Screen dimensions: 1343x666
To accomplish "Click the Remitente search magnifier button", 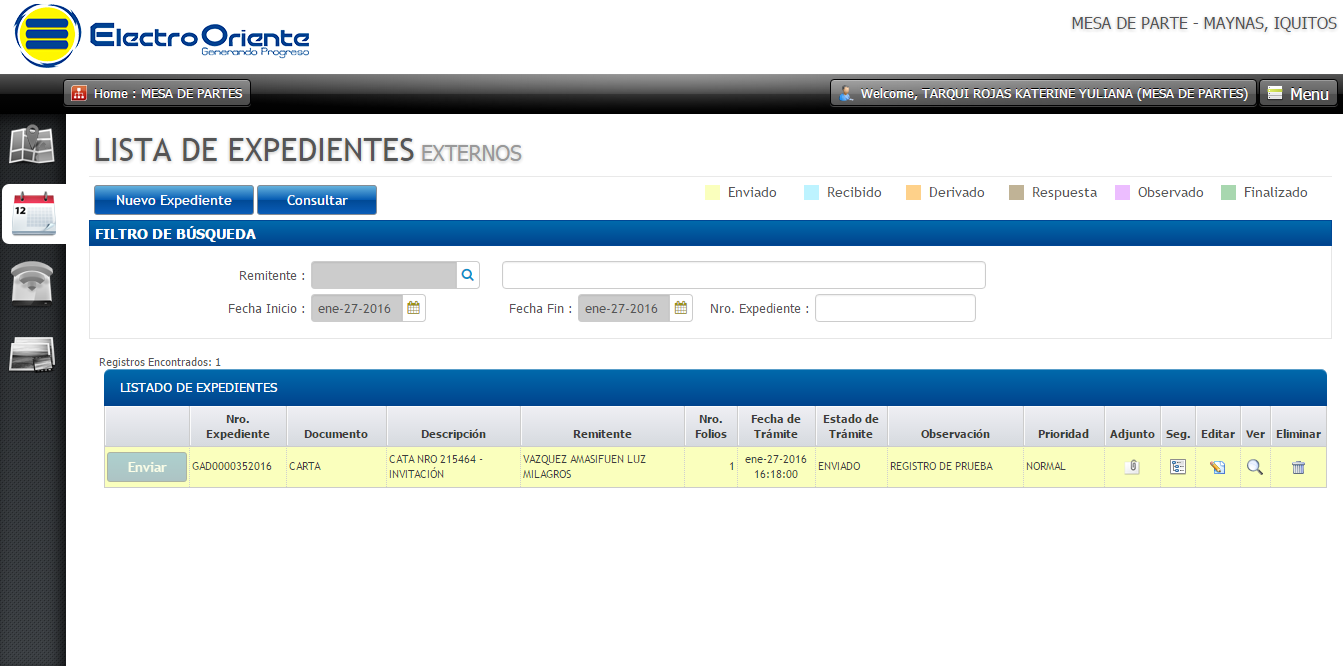I will coord(468,275).
